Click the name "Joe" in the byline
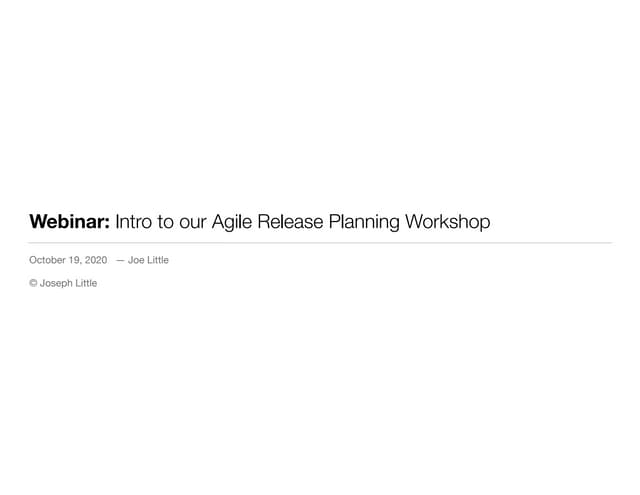Screen dimensions: 640x495 click(136, 260)
